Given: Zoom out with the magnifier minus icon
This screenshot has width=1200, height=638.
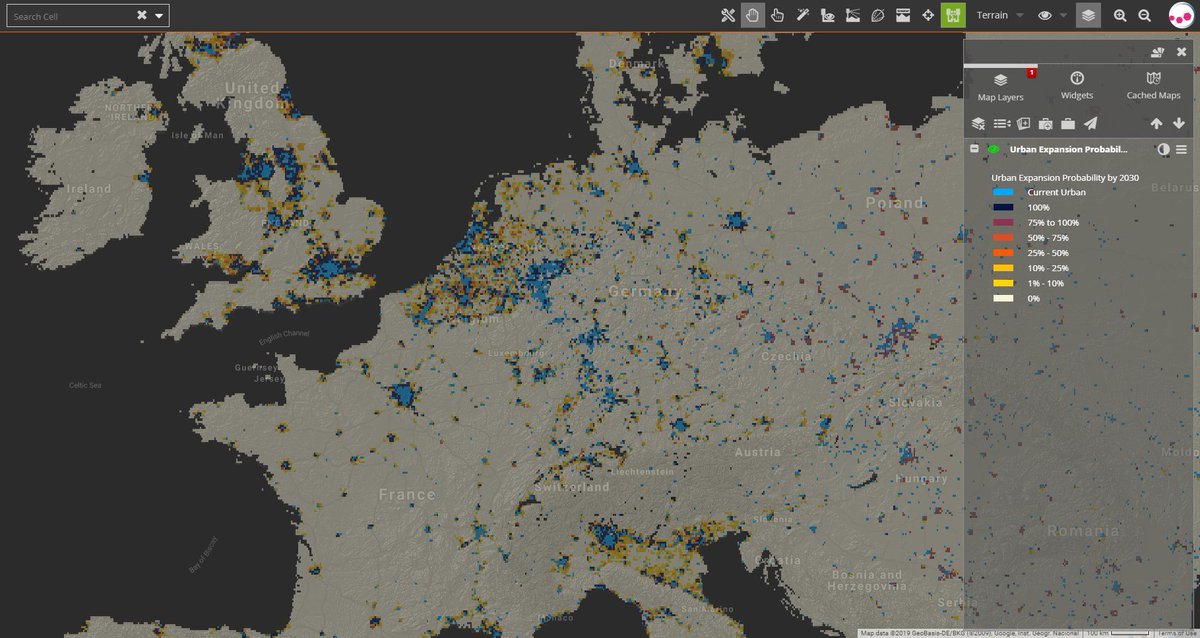Looking at the screenshot, I should pos(1145,15).
